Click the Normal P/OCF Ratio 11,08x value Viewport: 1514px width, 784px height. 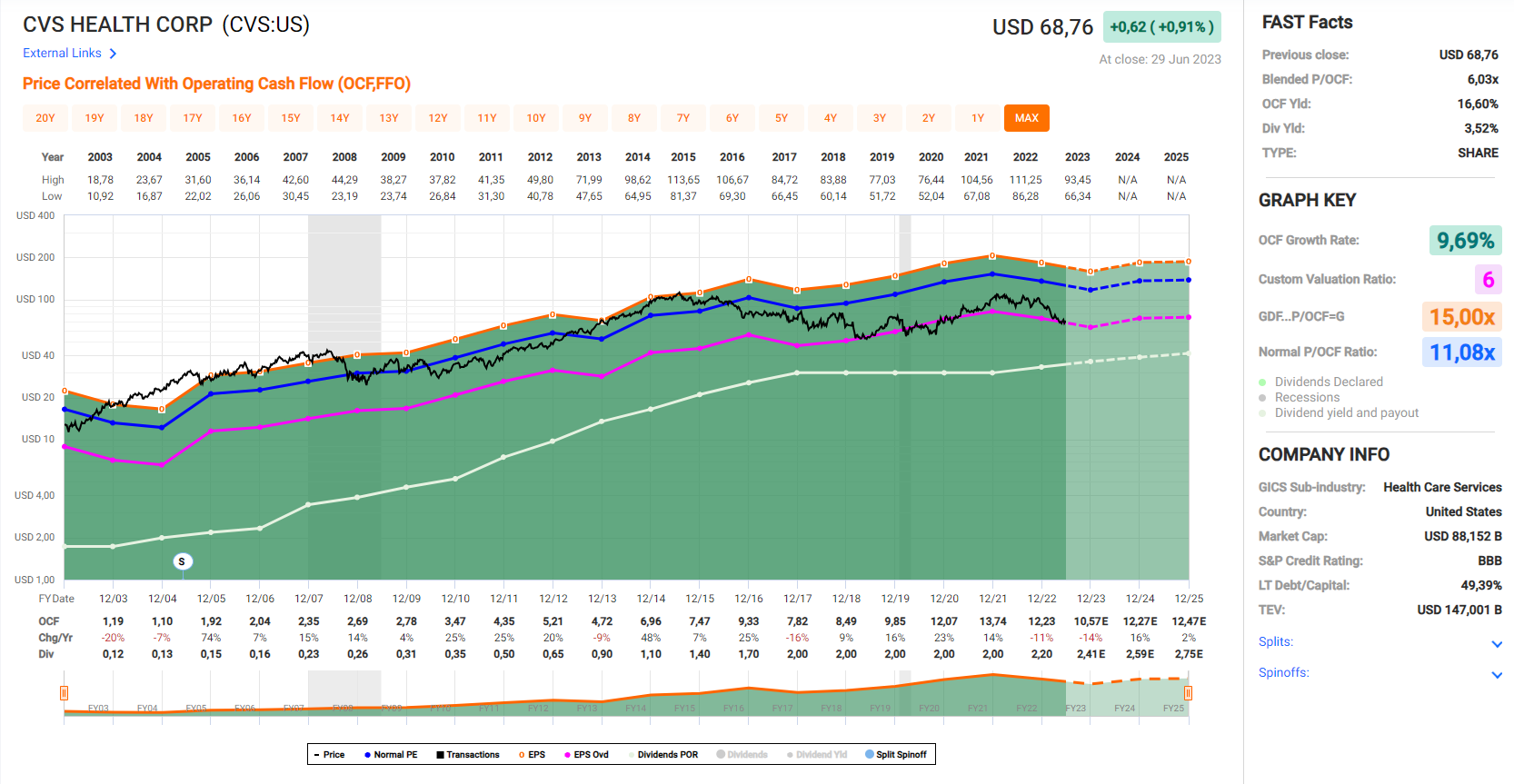[x=1461, y=352]
